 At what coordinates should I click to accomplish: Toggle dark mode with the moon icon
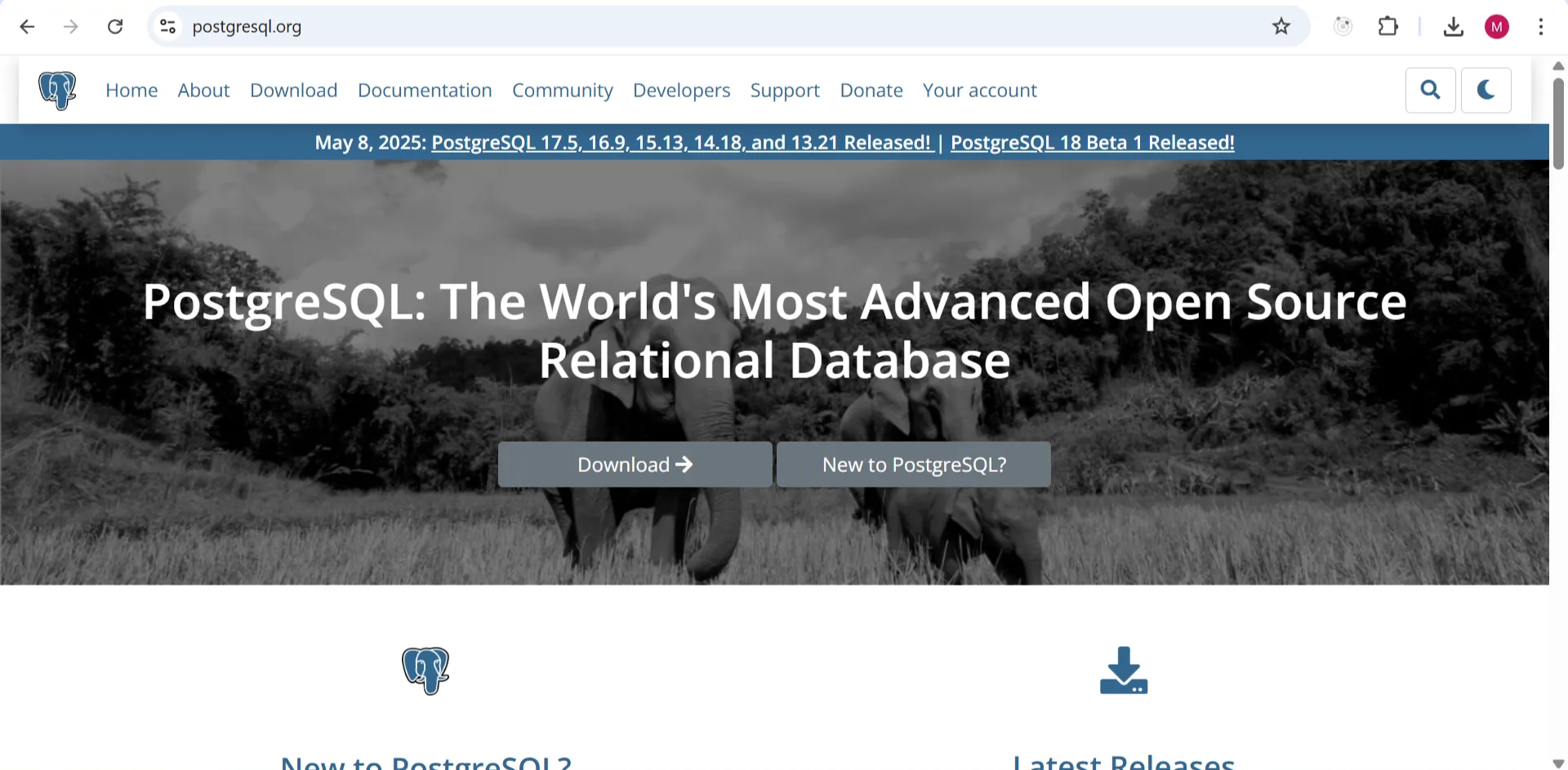(1486, 90)
